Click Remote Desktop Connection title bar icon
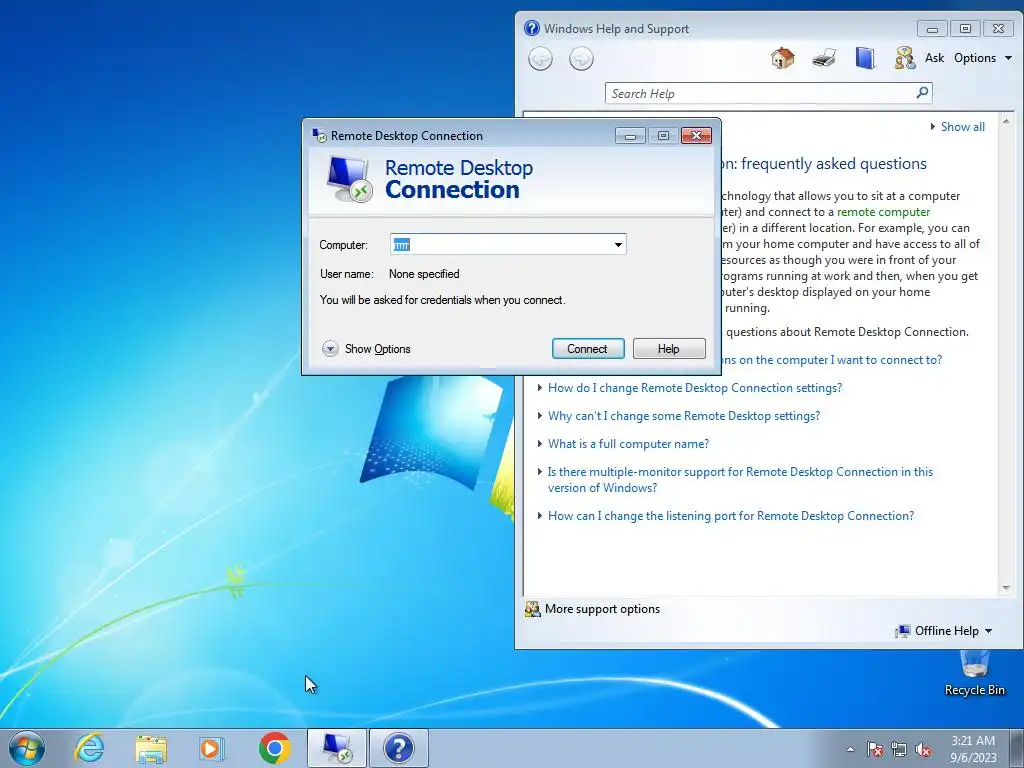The image size is (1024, 768). coord(319,135)
